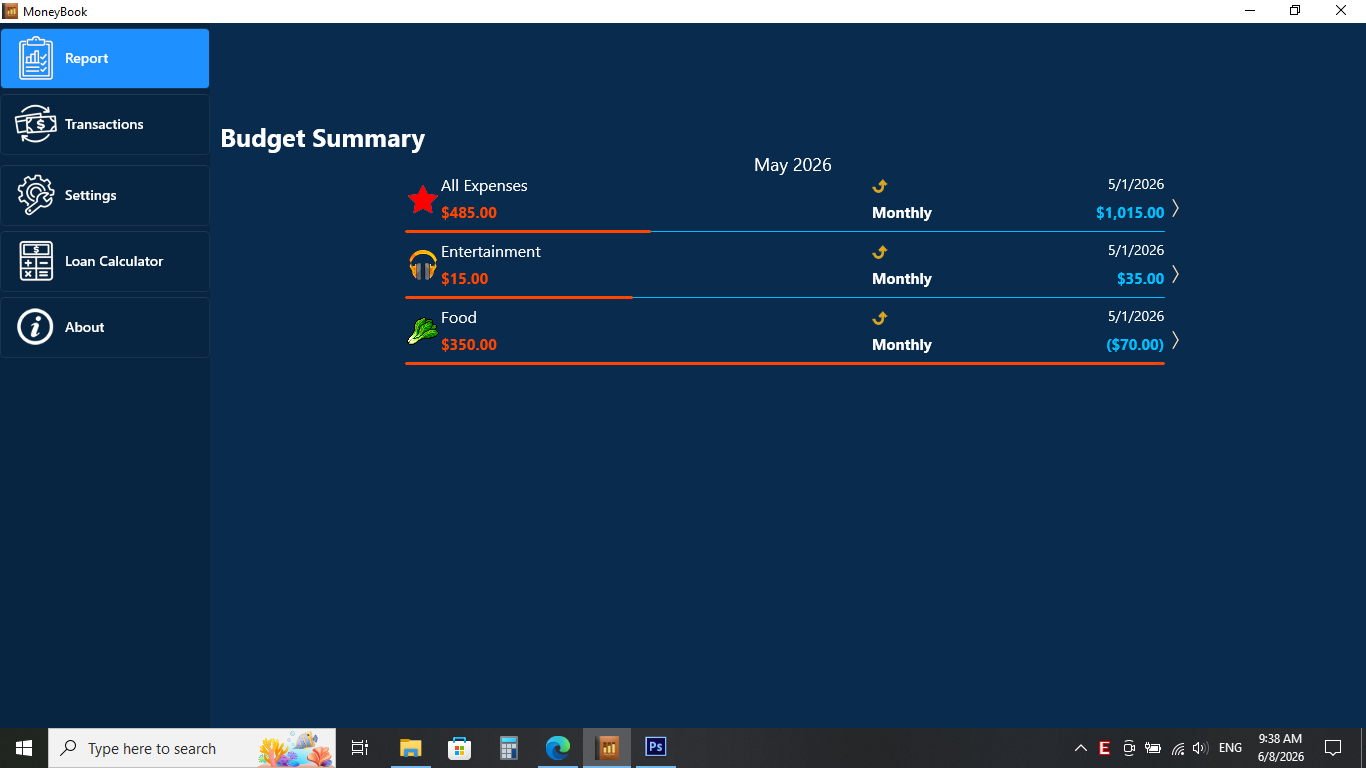Click the About info circle icon
The width and height of the screenshot is (1366, 768).
[x=35, y=327]
